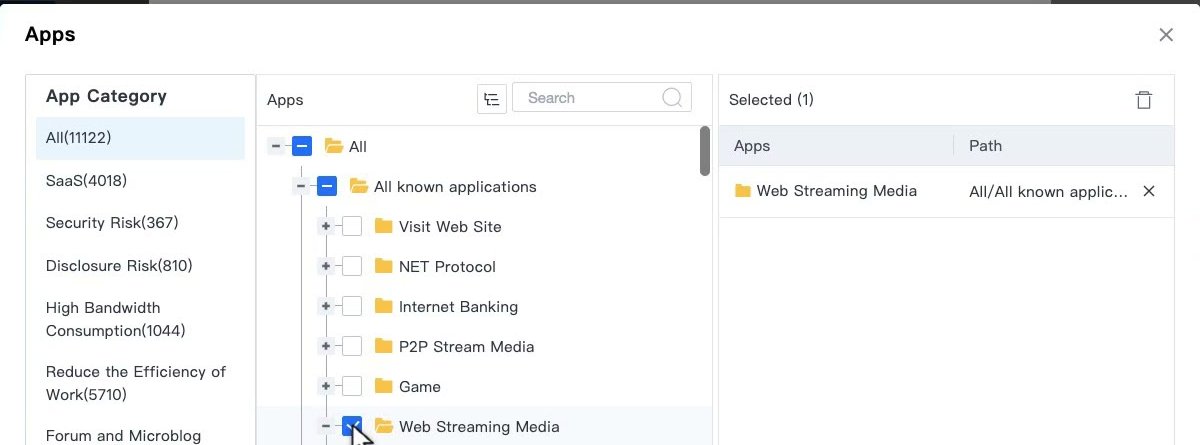Expand the P2P Stream Media node
The width and height of the screenshot is (1200, 445).
pyautogui.click(x=326, y=346)
